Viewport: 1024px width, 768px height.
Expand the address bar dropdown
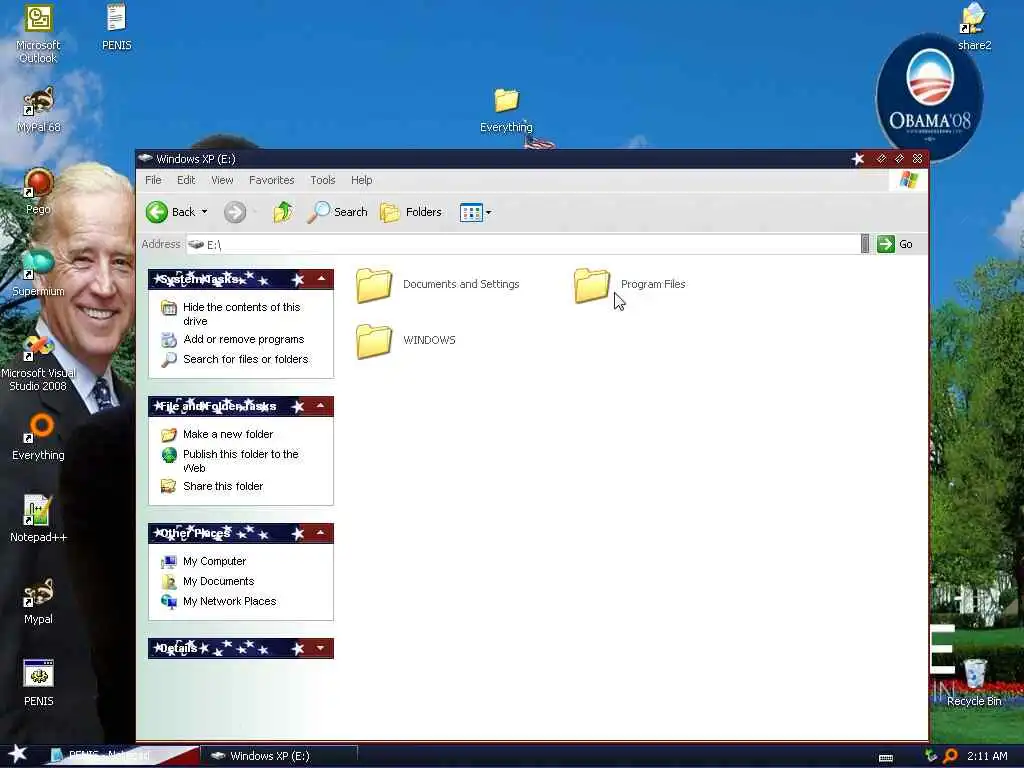click(865, 244)
